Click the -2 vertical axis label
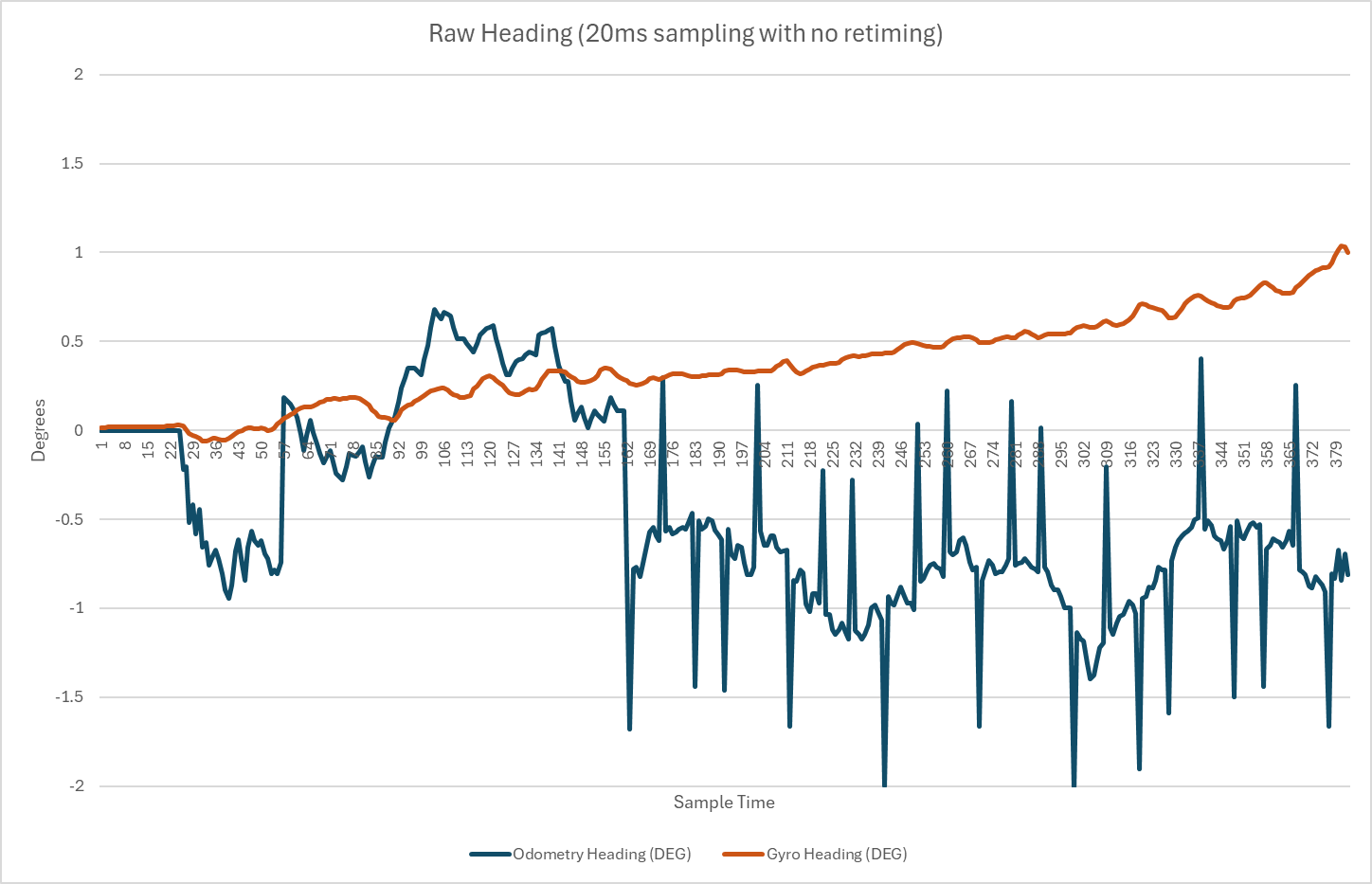This screenshot has width=1372, height=884. point(76,785)
